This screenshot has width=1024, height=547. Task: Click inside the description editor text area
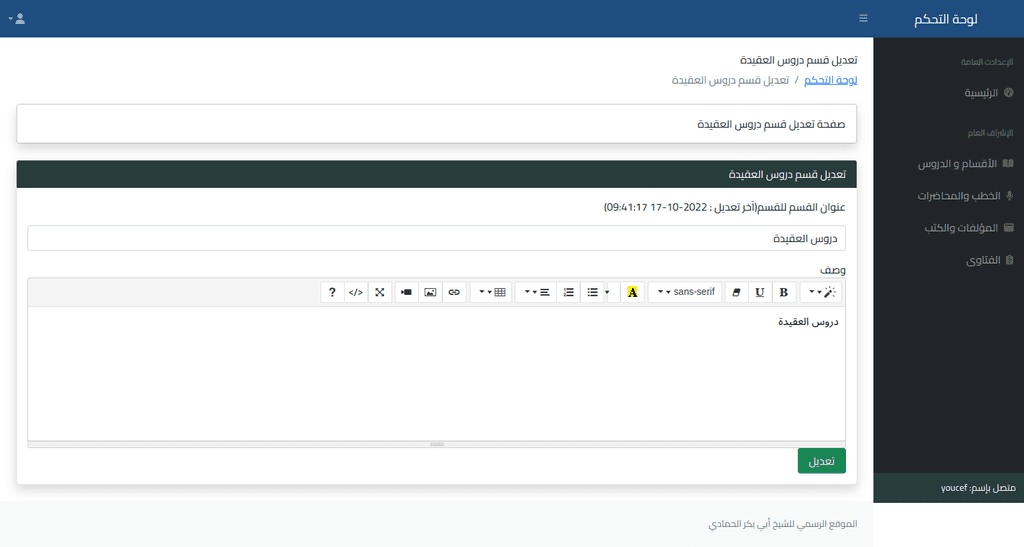click(436, 374)
